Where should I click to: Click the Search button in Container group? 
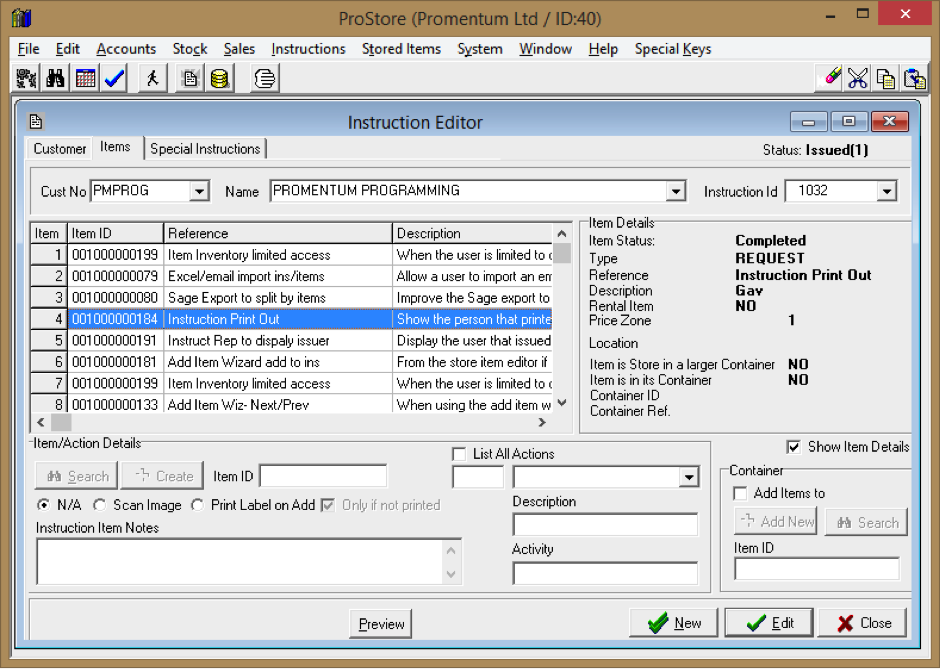[867, 522]
